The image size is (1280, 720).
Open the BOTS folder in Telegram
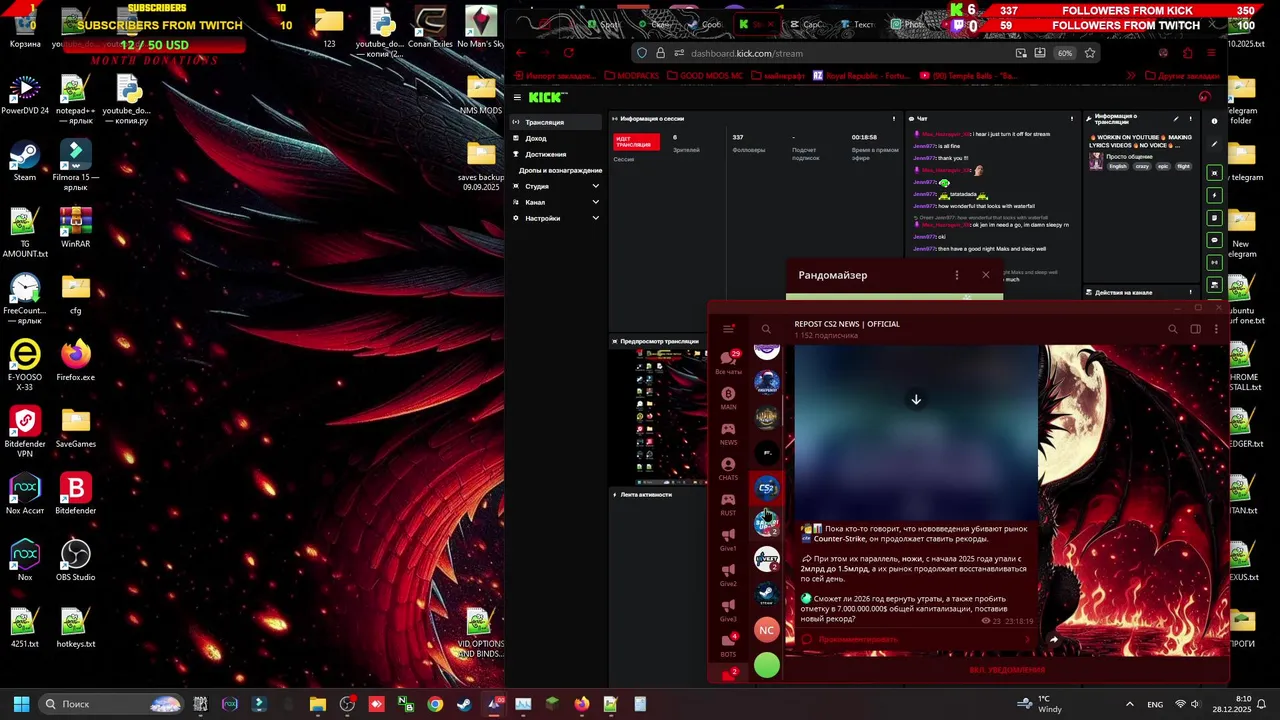click(728, 644)
